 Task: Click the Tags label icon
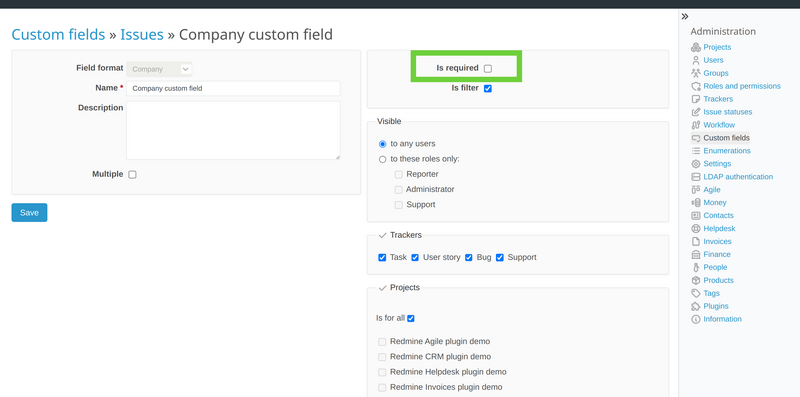point(695,293)
